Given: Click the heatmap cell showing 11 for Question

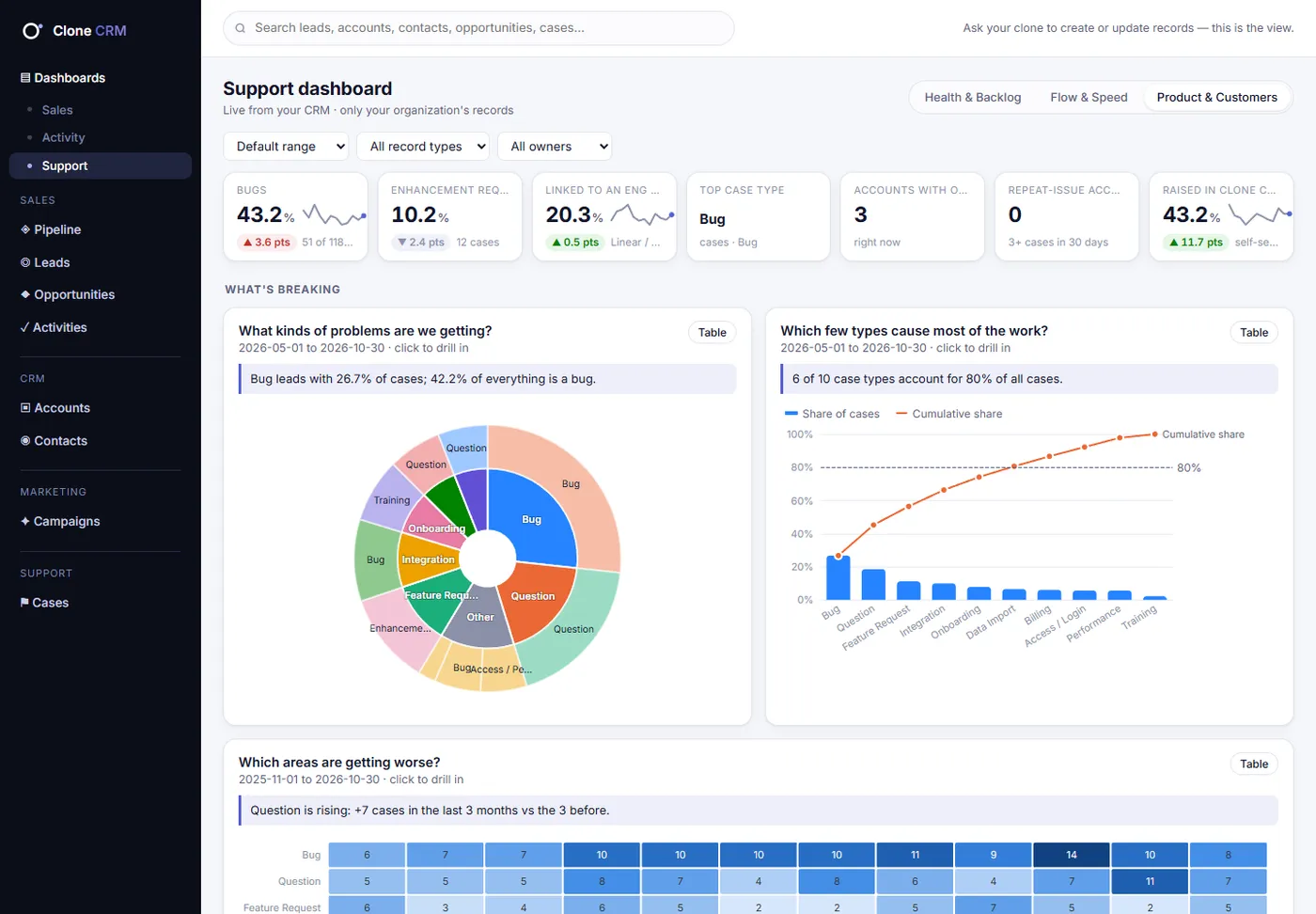Looking at the screenshot, I should [x=1149, y=881].
